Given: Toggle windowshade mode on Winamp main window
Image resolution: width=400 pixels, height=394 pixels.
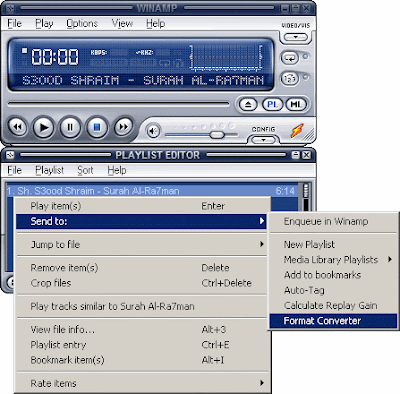Looking at the screenshot, I should click(x=295, y=8).
